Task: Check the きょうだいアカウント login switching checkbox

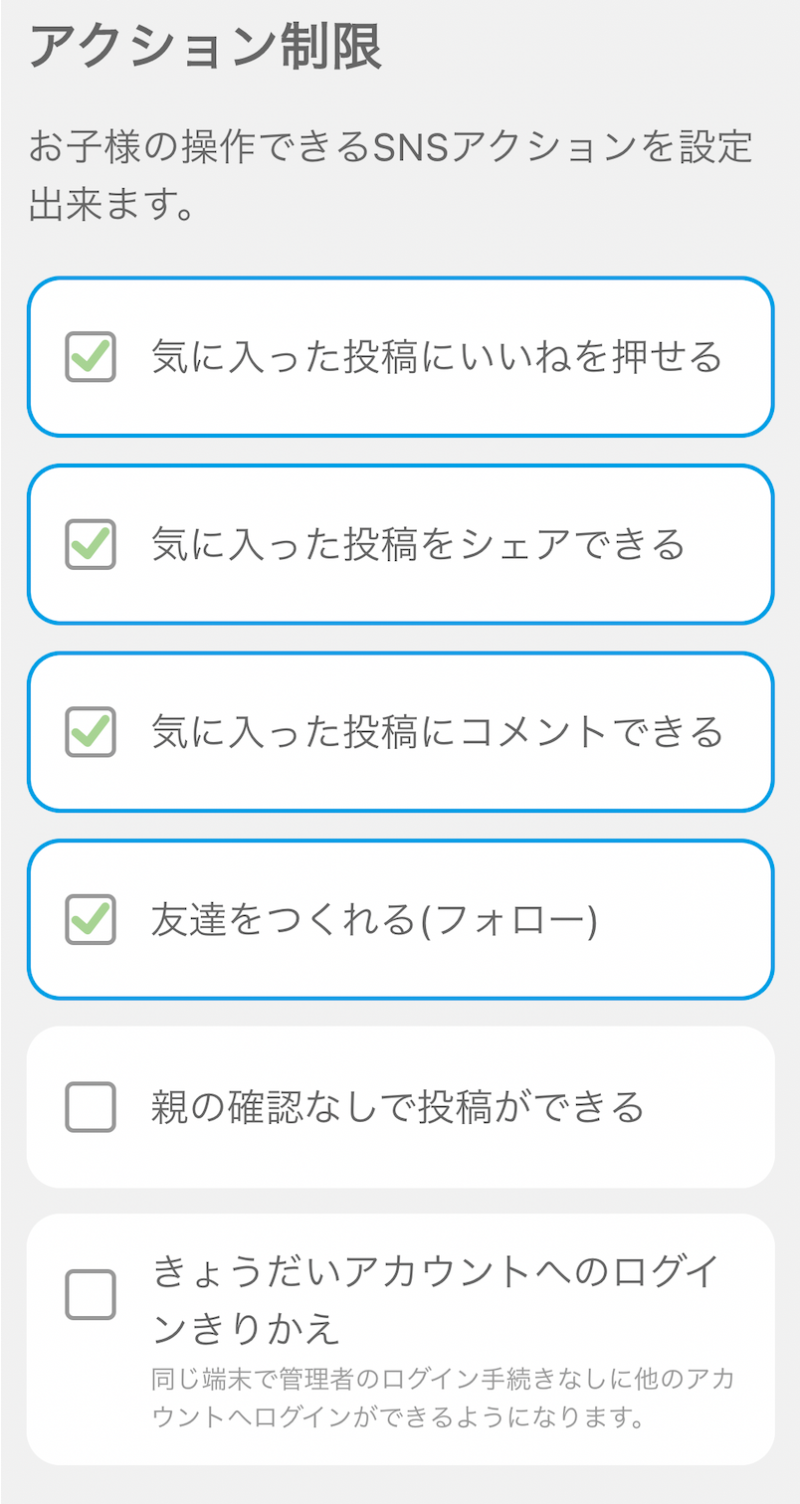Action: pos(90,1295)
